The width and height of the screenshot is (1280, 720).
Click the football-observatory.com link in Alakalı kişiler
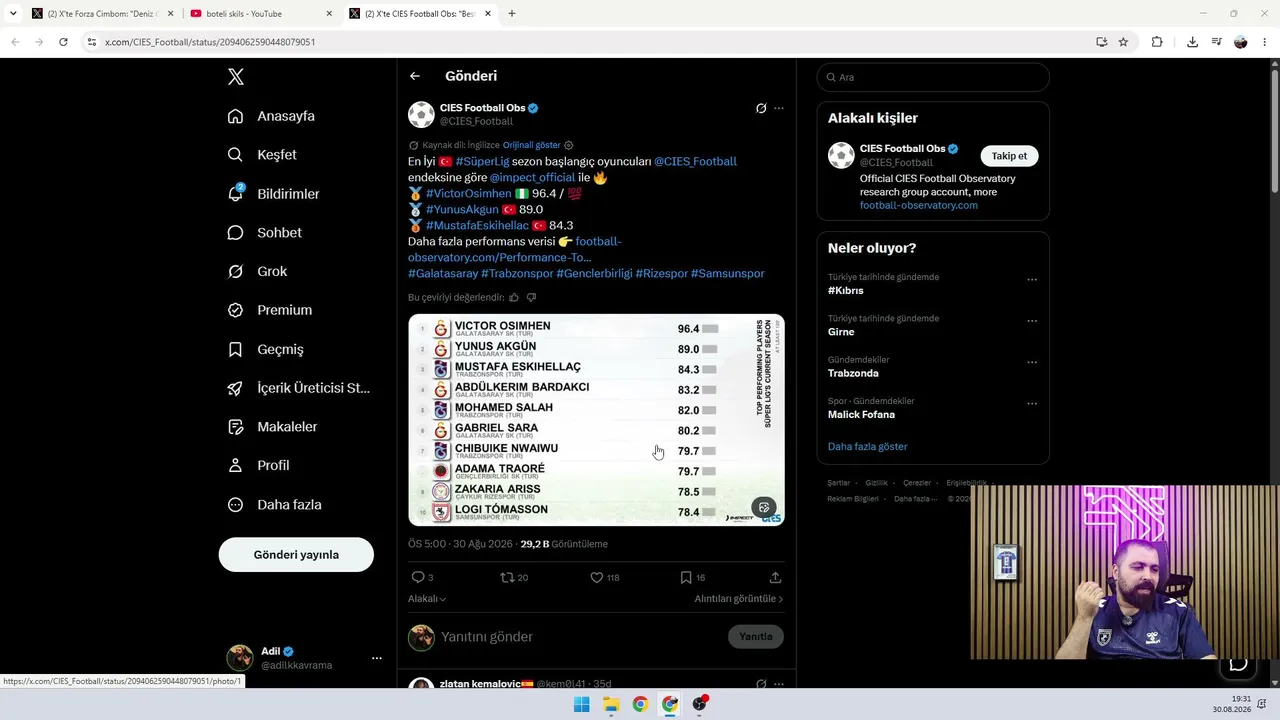click(919, 205)
